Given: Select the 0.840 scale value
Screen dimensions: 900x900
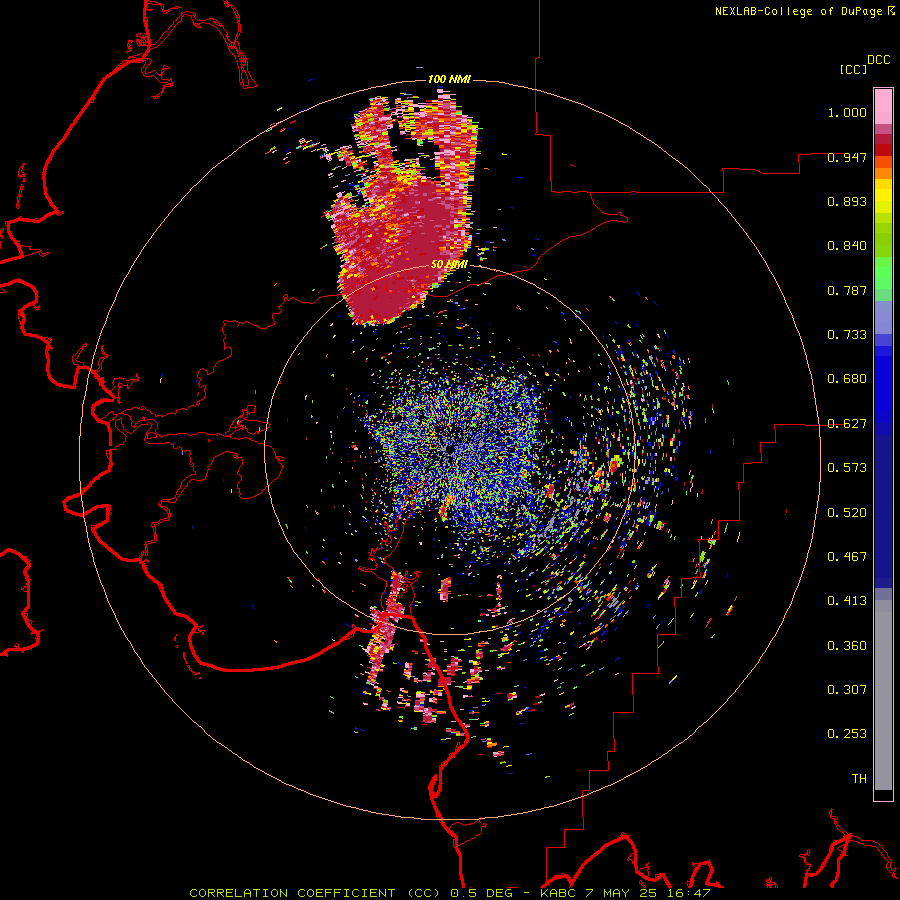Looking at the screenshot, I should click(x=847, y=246).
